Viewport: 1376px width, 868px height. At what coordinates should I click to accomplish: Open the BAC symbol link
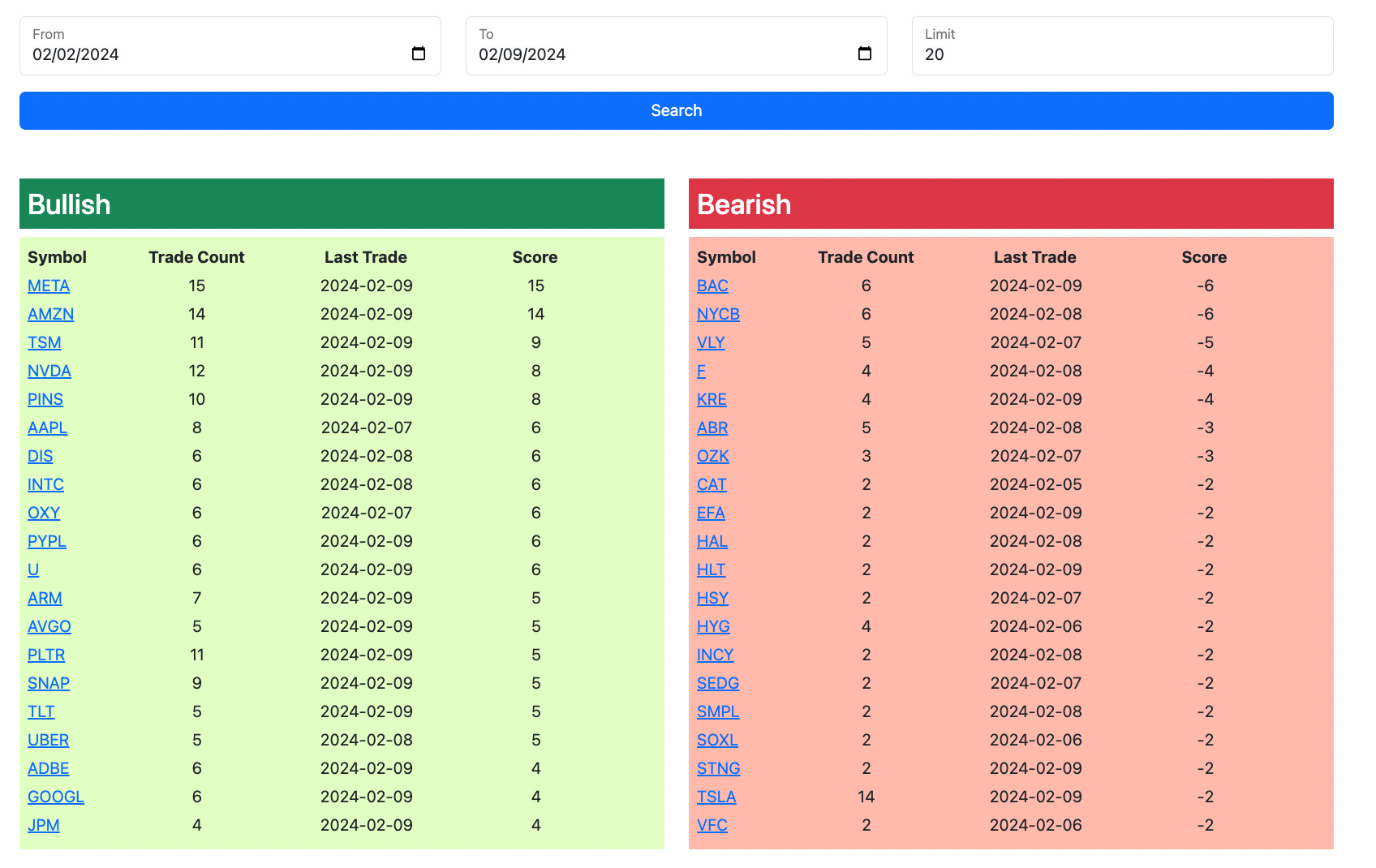click(x=712, y=286)
